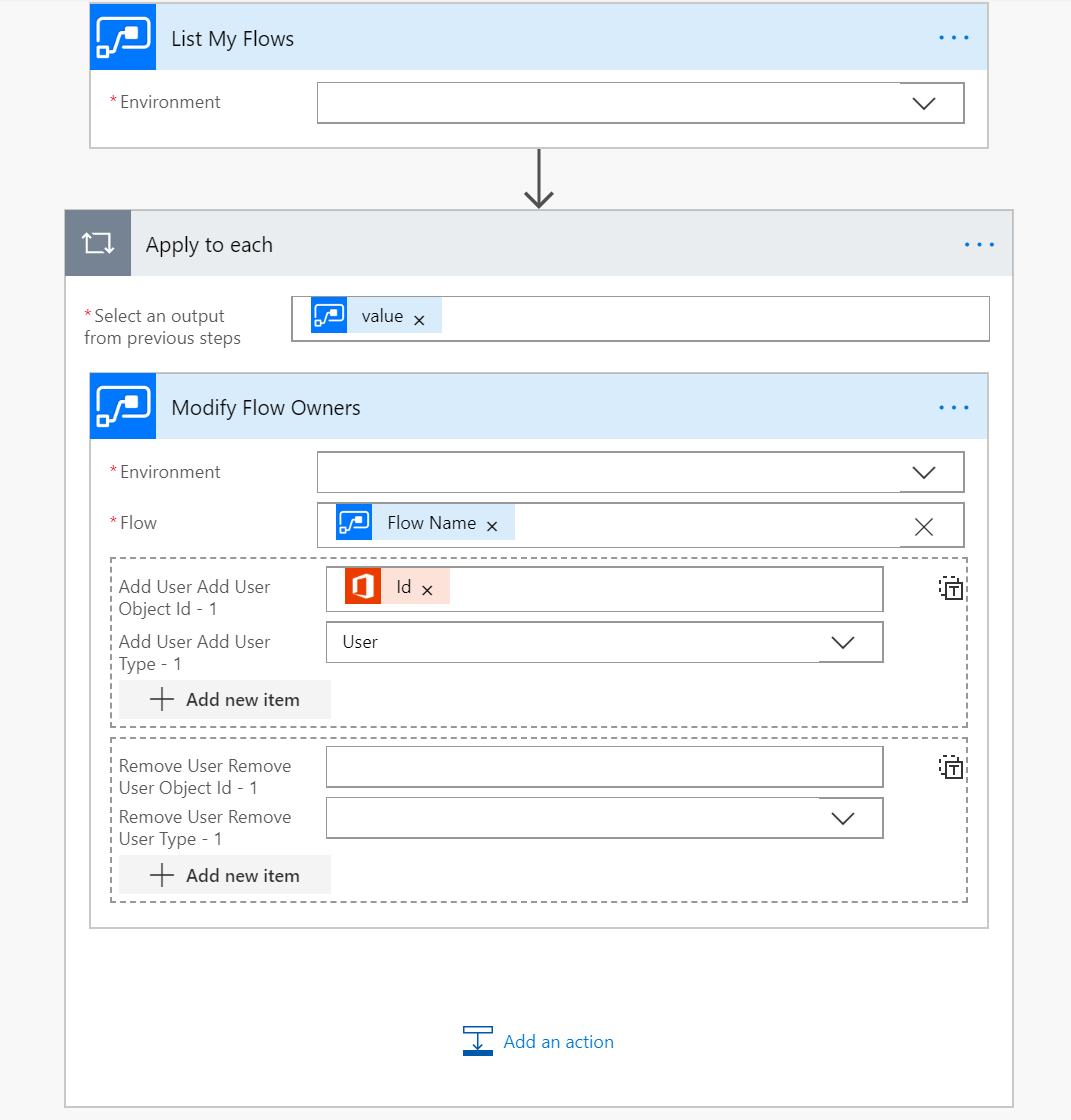The image size is (1071, 1120).
Task: Switch Remove User fields to input entire array
Action: pos(951,767)
